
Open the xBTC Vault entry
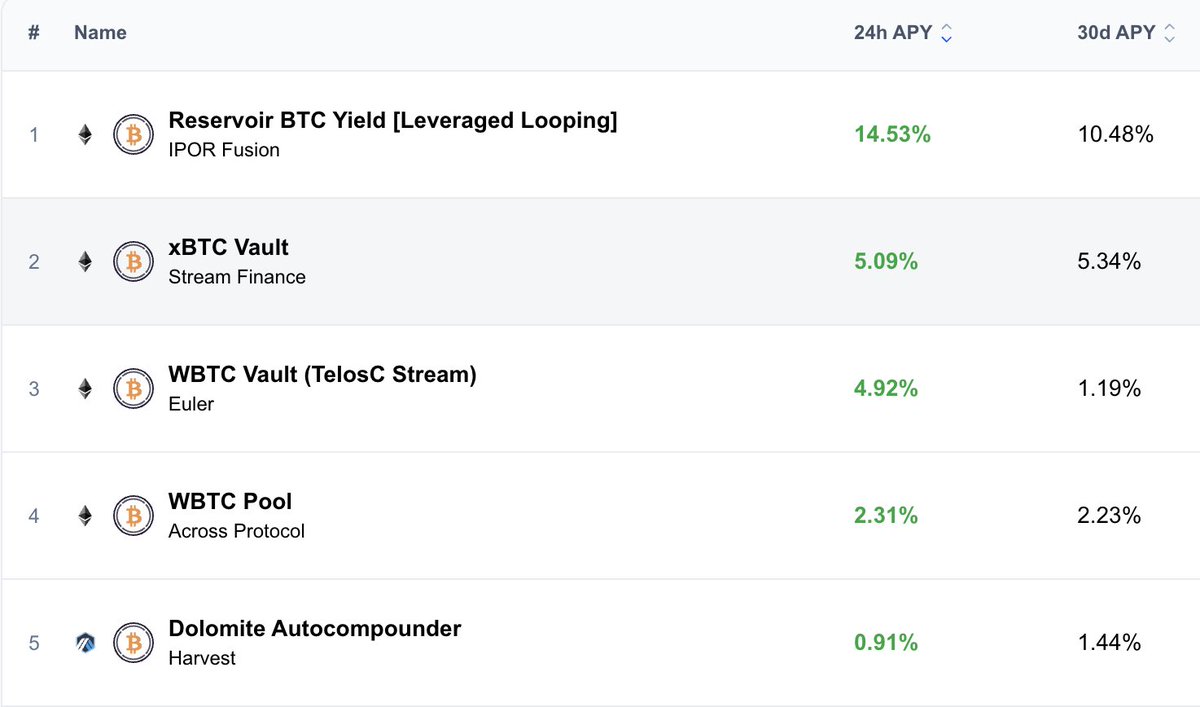229,248
